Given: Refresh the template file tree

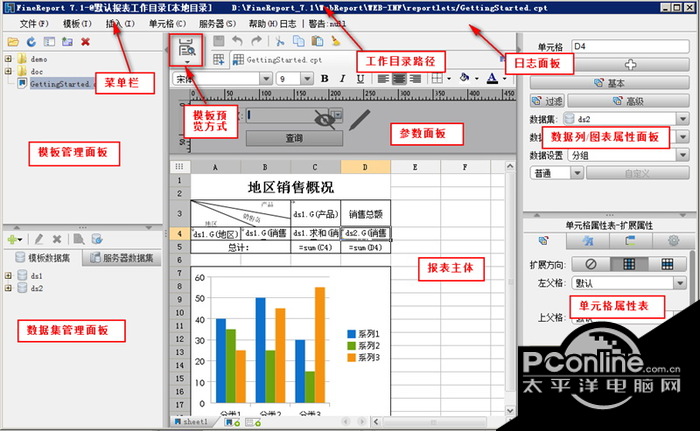Looking at the screenshot, I should [x=31, y=42].
